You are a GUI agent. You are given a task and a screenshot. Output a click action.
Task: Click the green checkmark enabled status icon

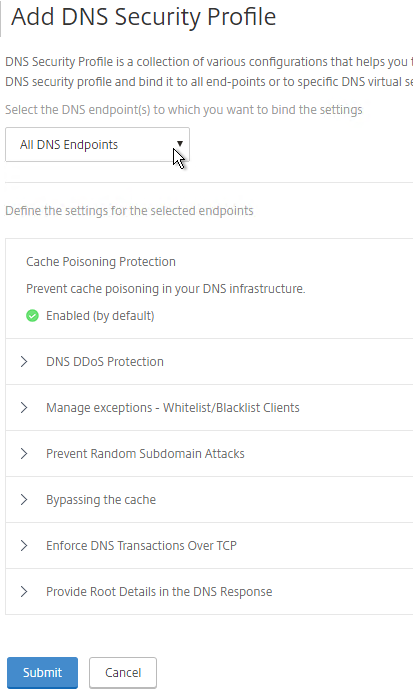coord(32,316)
